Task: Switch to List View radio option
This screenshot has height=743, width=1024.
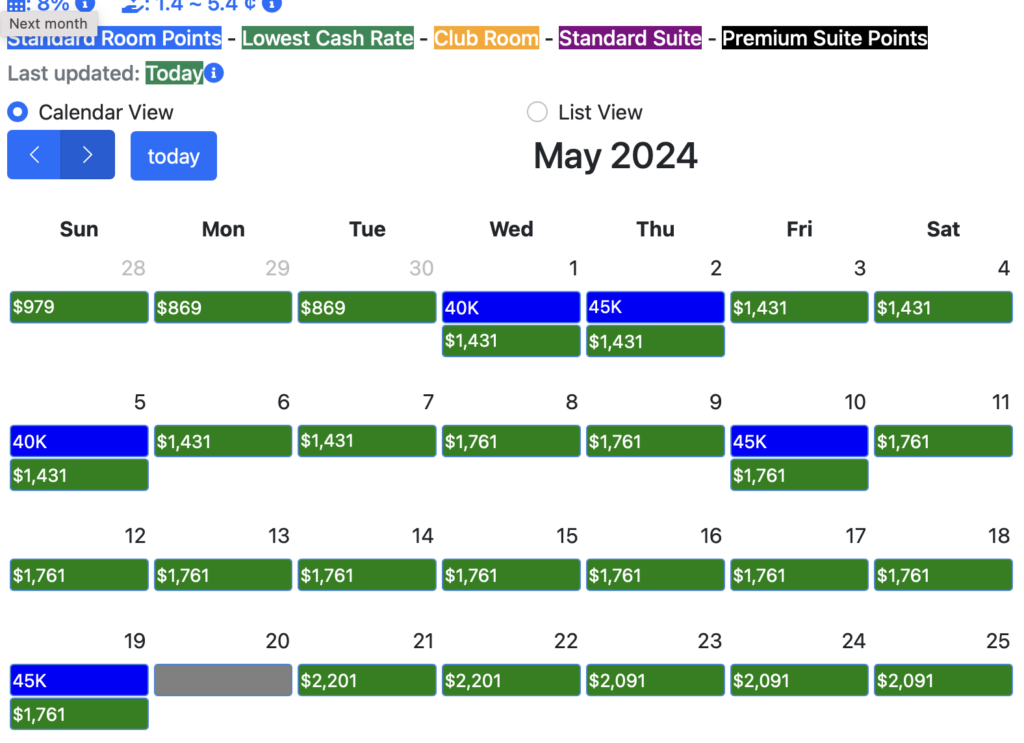Action: click(537, 112)
